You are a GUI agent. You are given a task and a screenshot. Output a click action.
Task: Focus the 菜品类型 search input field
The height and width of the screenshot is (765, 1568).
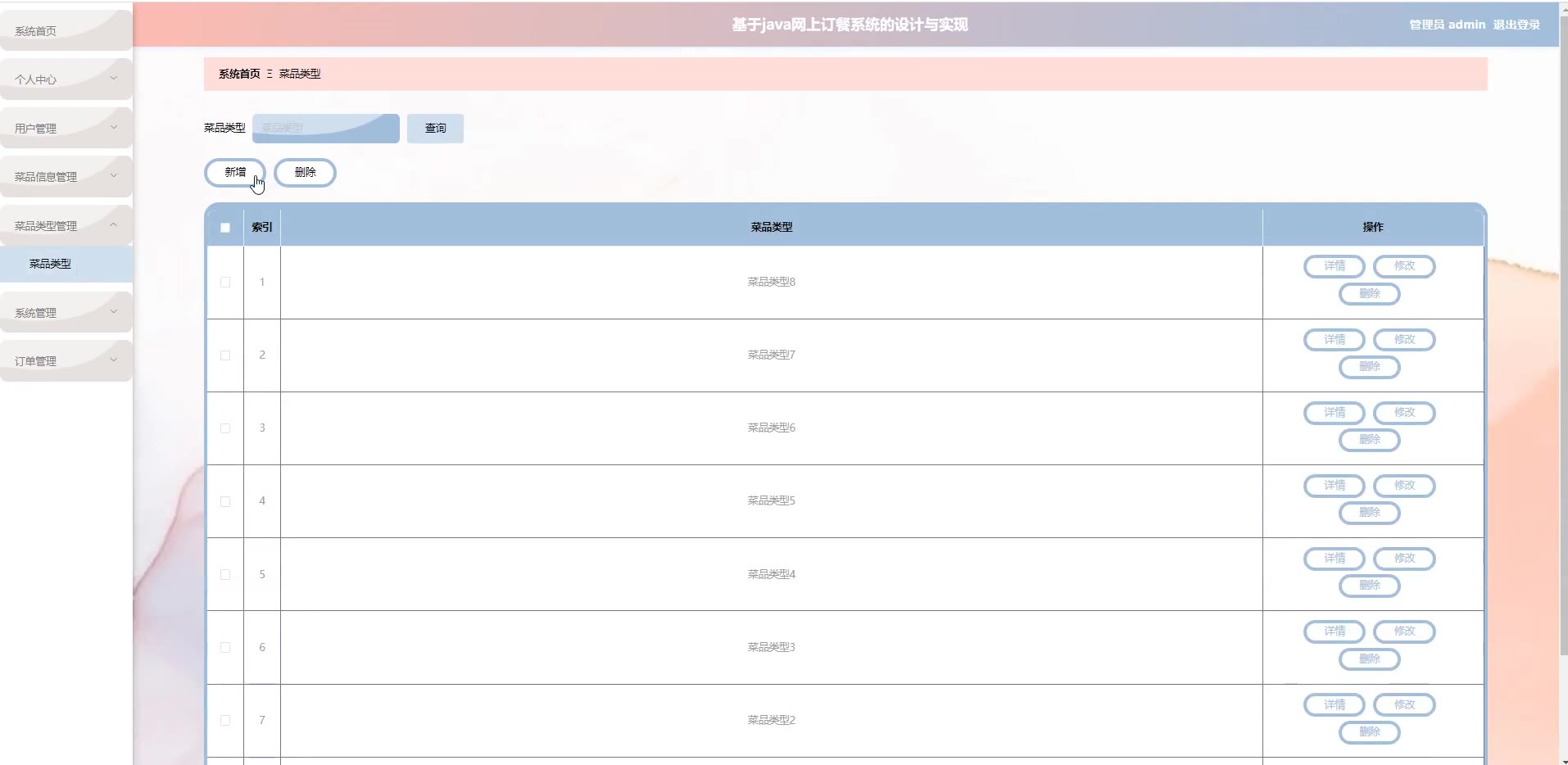coord(325,129)
